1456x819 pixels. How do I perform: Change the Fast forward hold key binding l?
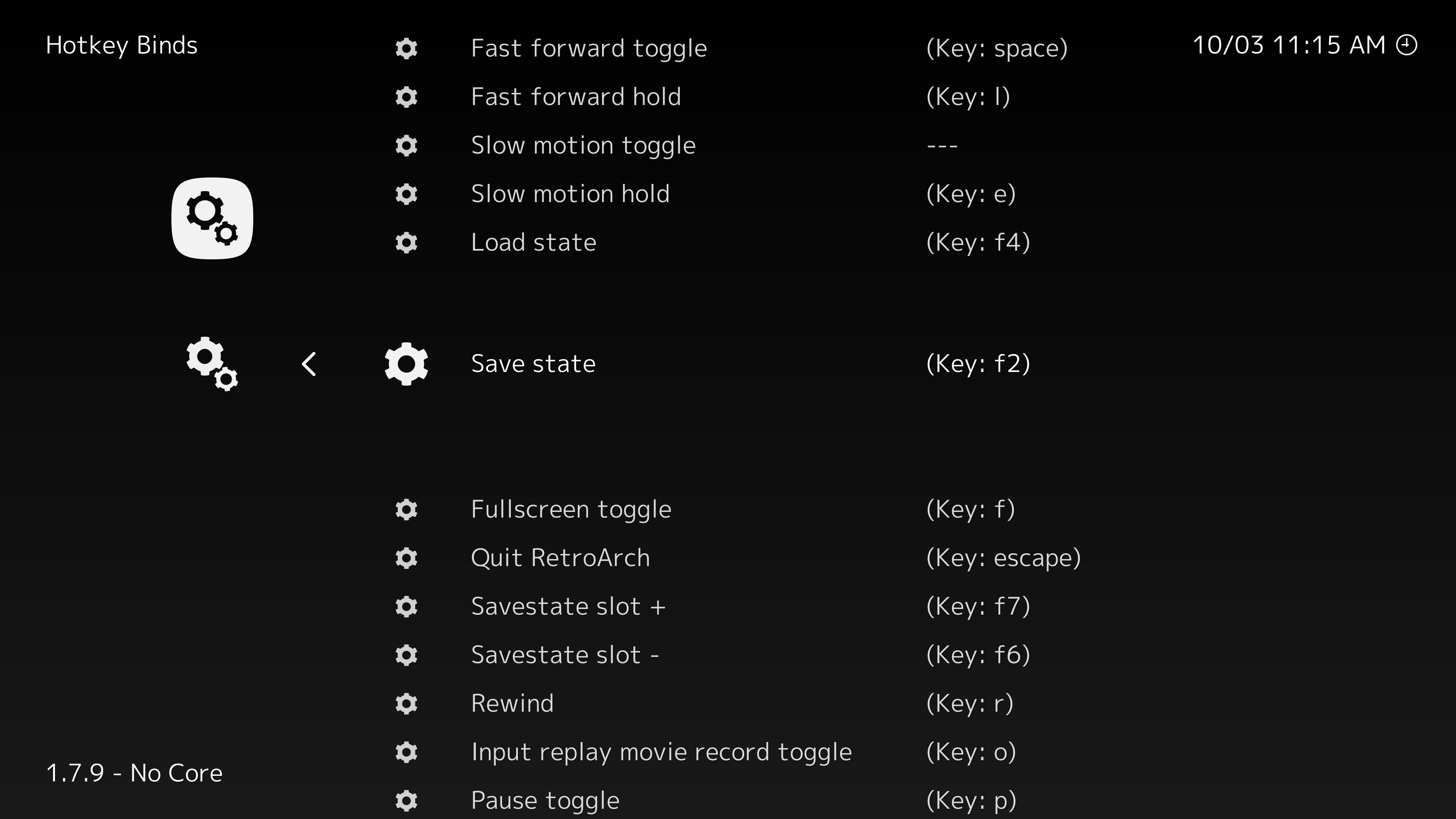pyautogui.click(x=968, y=97)
